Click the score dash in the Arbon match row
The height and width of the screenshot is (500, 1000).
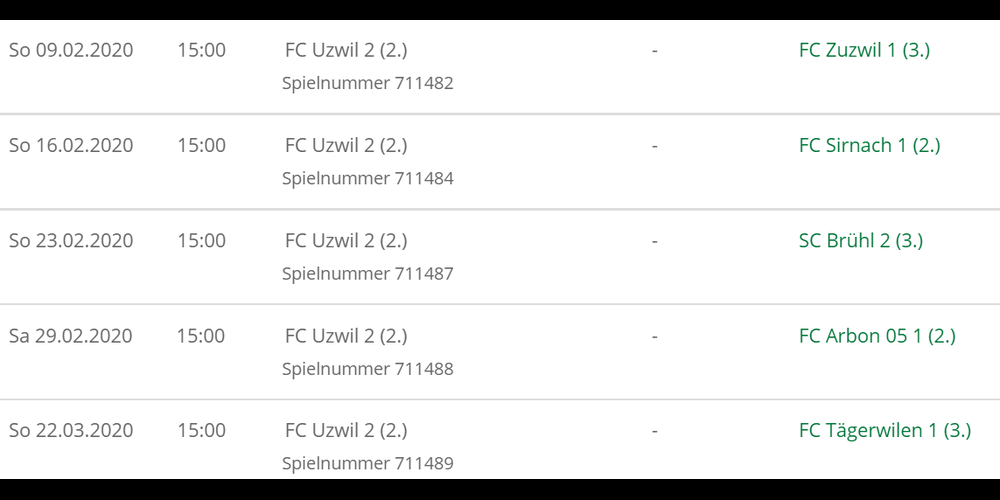tap(654, 336)
